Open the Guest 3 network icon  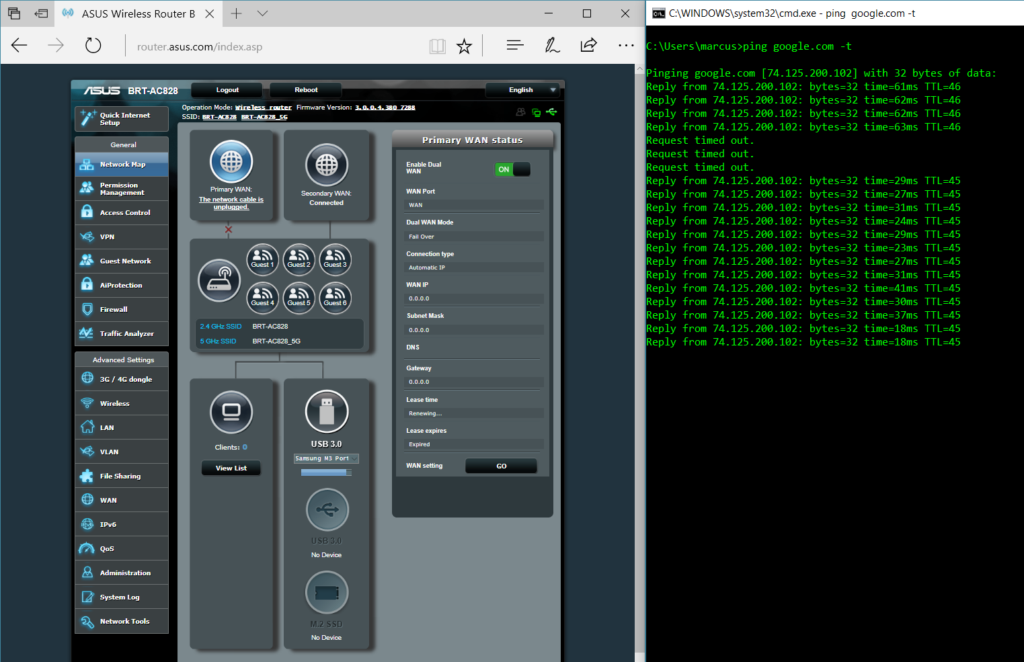pyautogui.click(x=336, y=260)
